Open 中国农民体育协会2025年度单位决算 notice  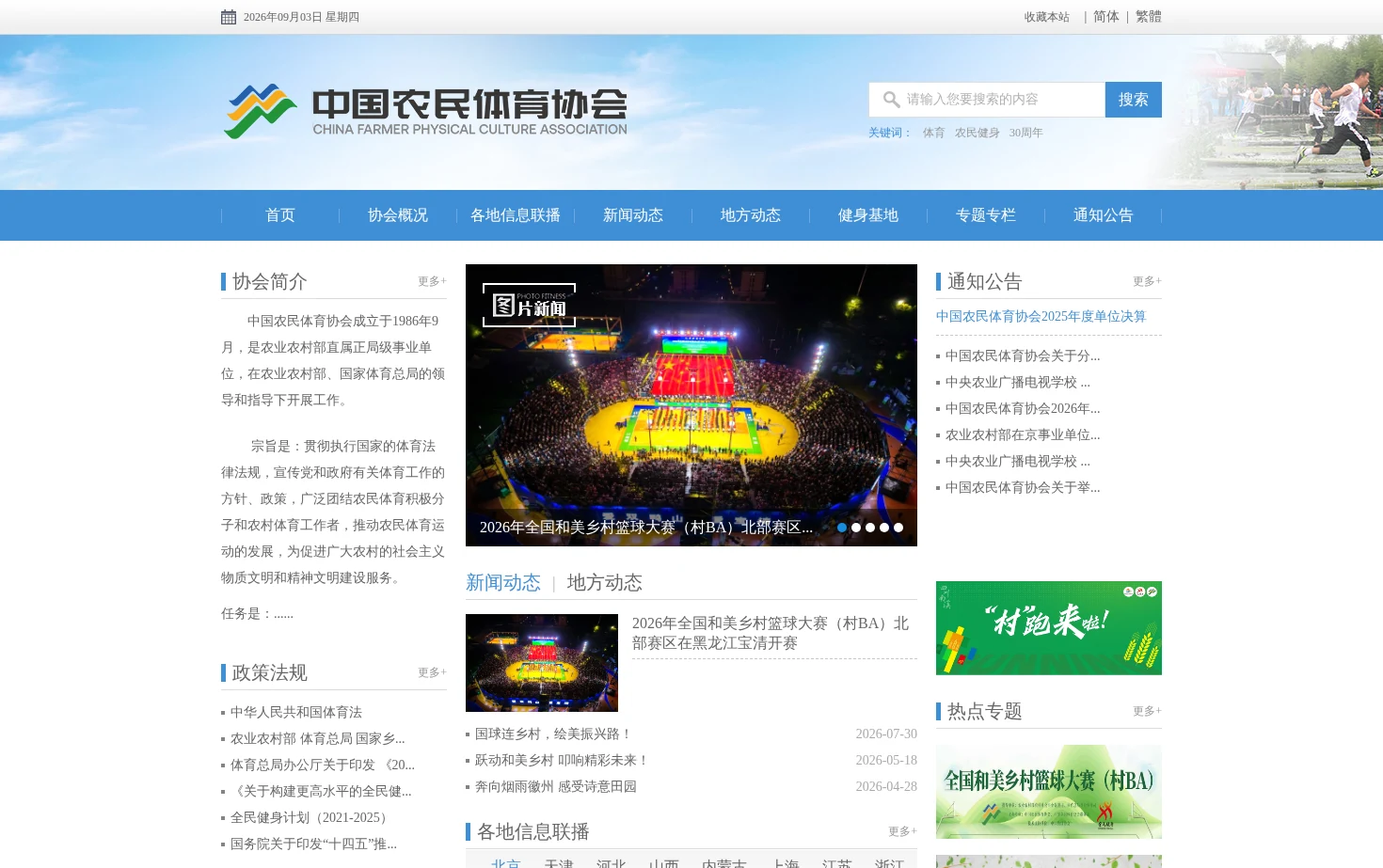click(1041, 316)
